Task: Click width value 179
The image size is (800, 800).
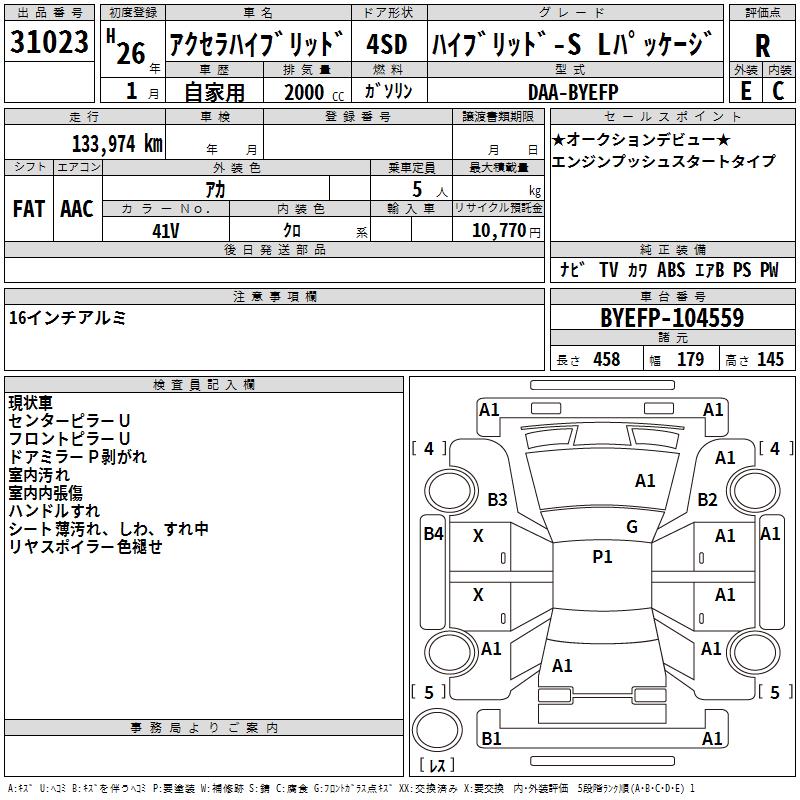Action: point(690,359)
